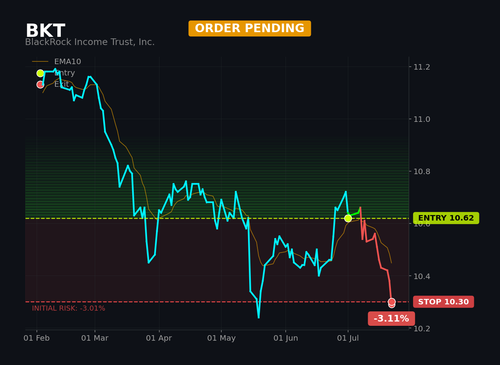The height and width of the screenshot is (365, 500).
Task: Click the entry point marker on chart
Action: (348, 218)
